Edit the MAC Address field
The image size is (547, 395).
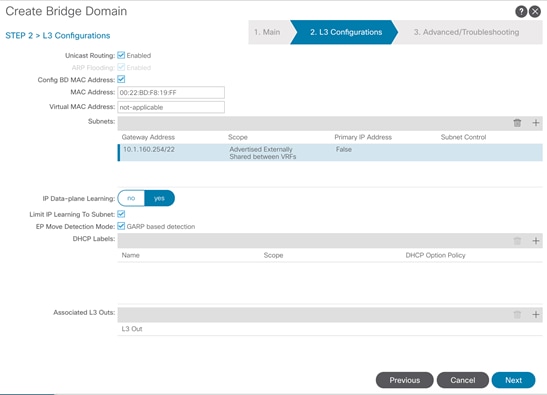(x=171, y=92)
